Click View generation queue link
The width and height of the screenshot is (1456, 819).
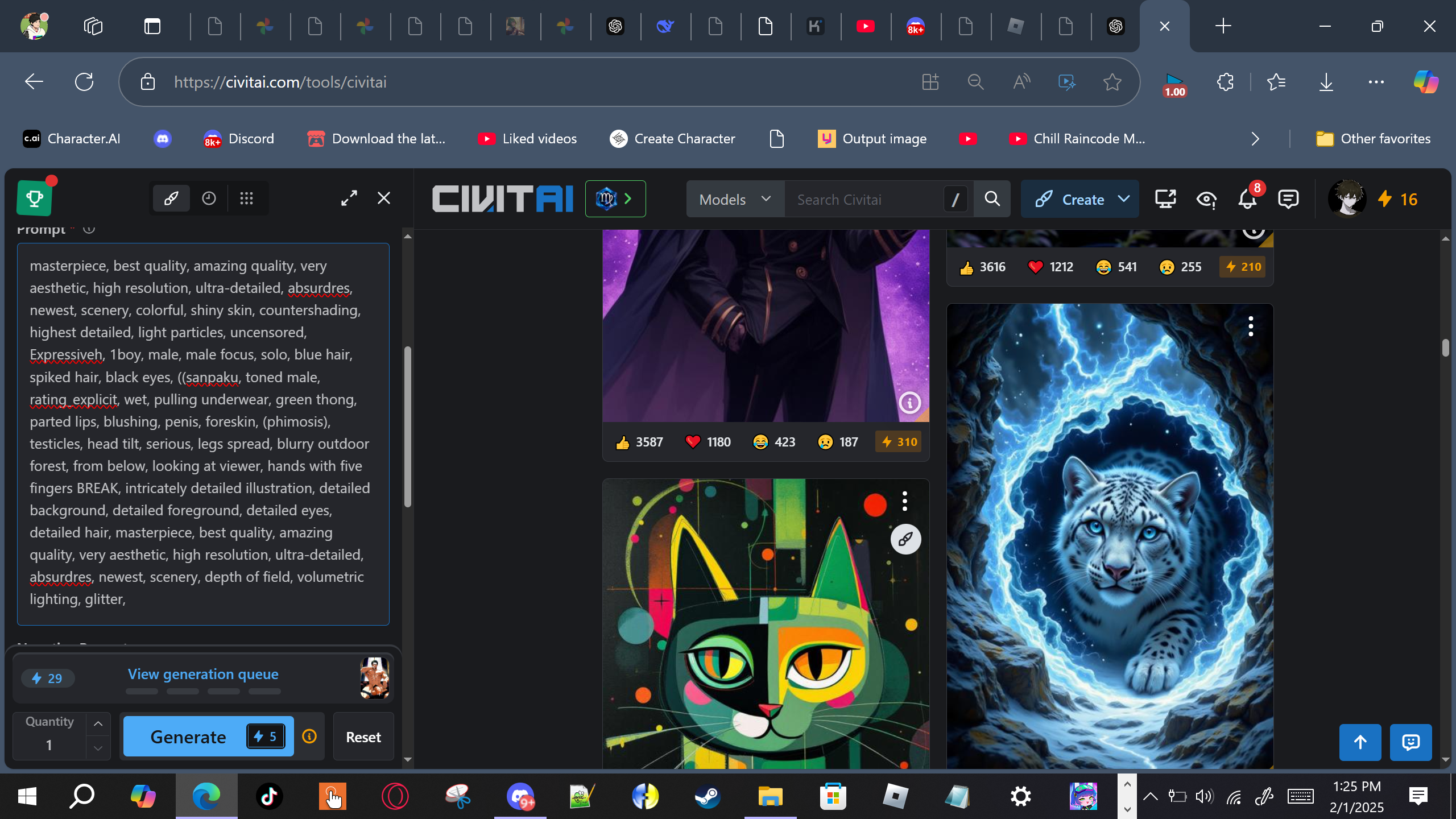203,674
